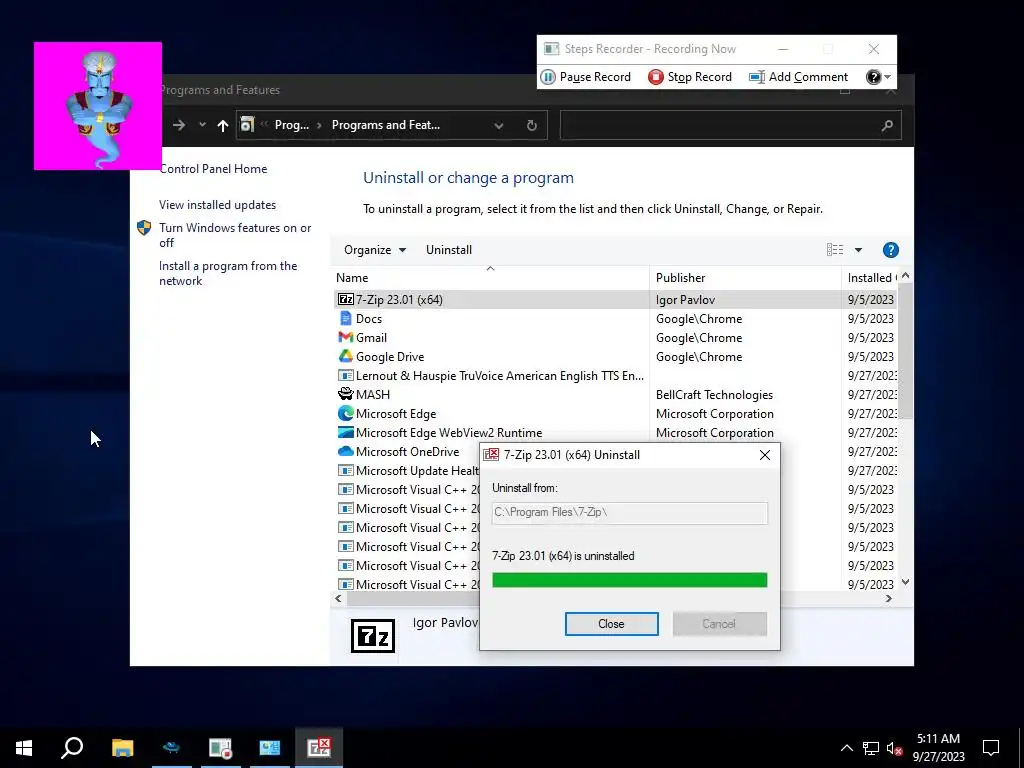Click the search magnifier icon in Programs and Features
Image resolution: width=1024 pixels, height=768 pixels.
pos(886,125)
